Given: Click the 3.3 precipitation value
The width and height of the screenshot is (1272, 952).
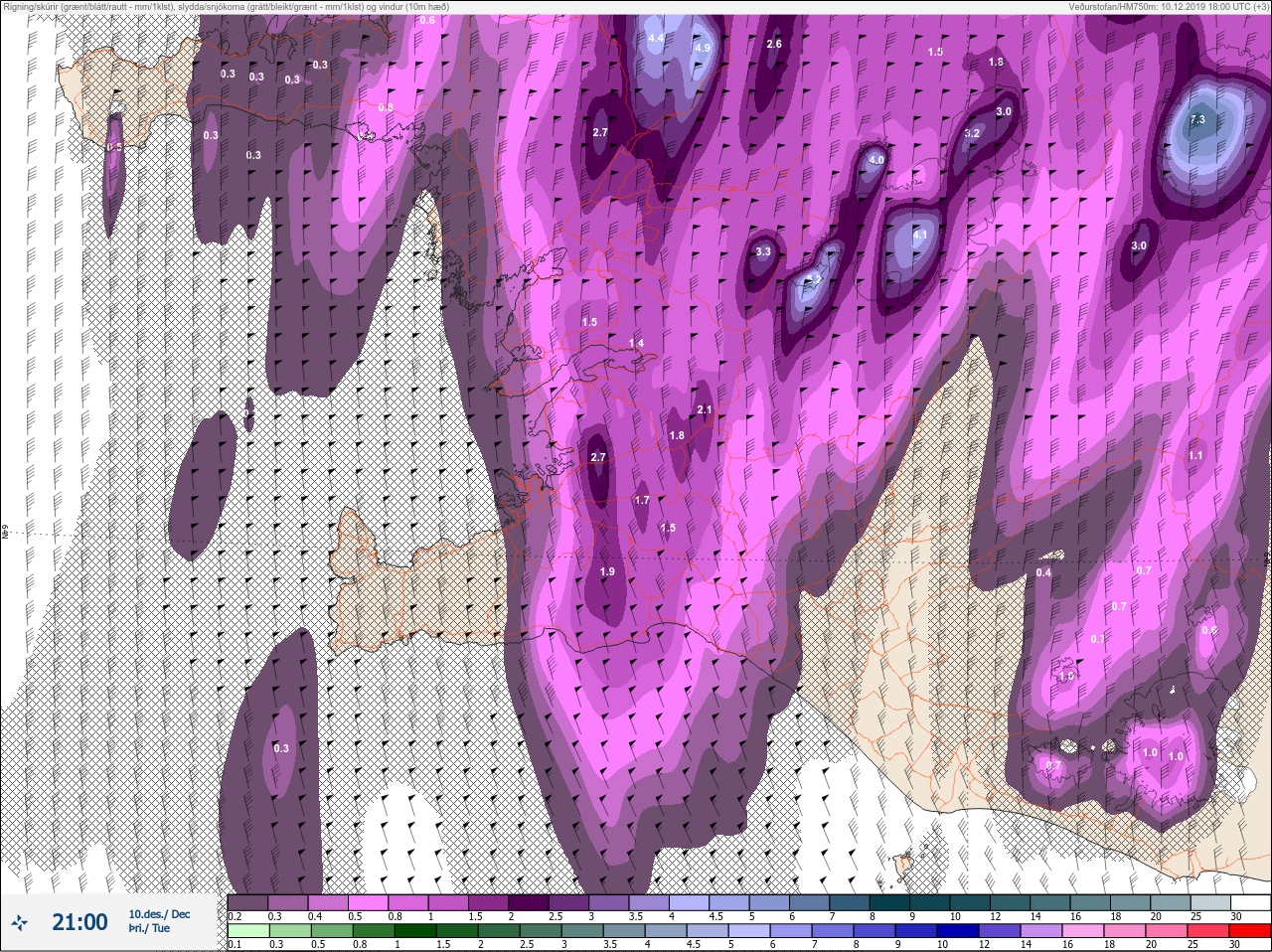Looking at the screenshot, I should (x=763, y=251).
